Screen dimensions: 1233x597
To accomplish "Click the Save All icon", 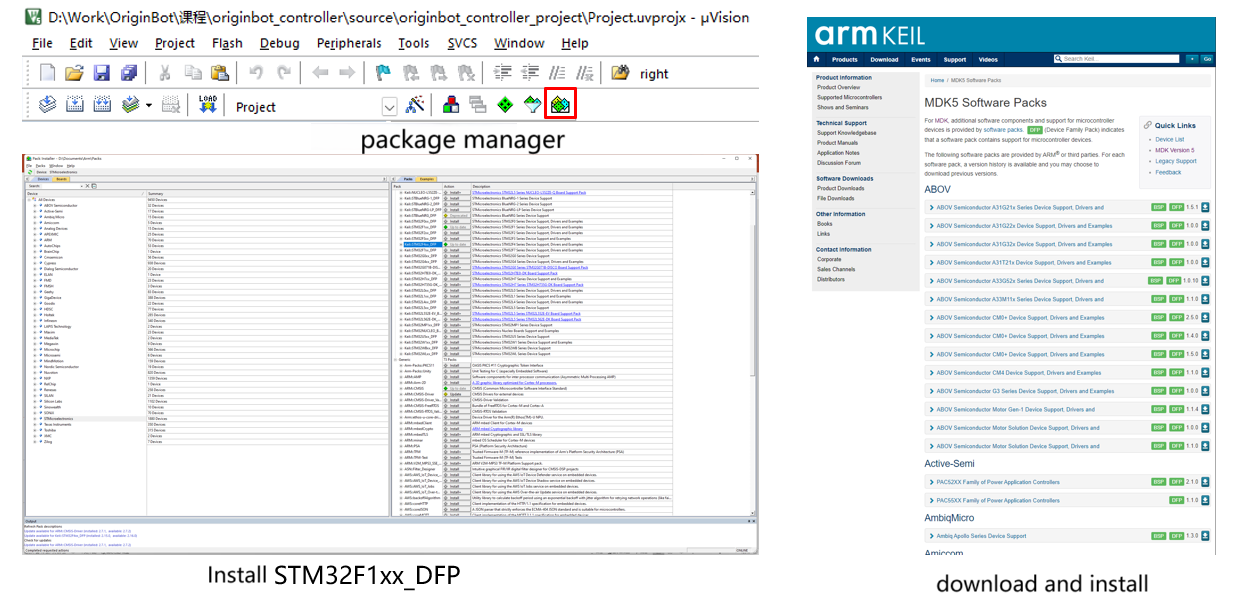I will coord(129,73).
